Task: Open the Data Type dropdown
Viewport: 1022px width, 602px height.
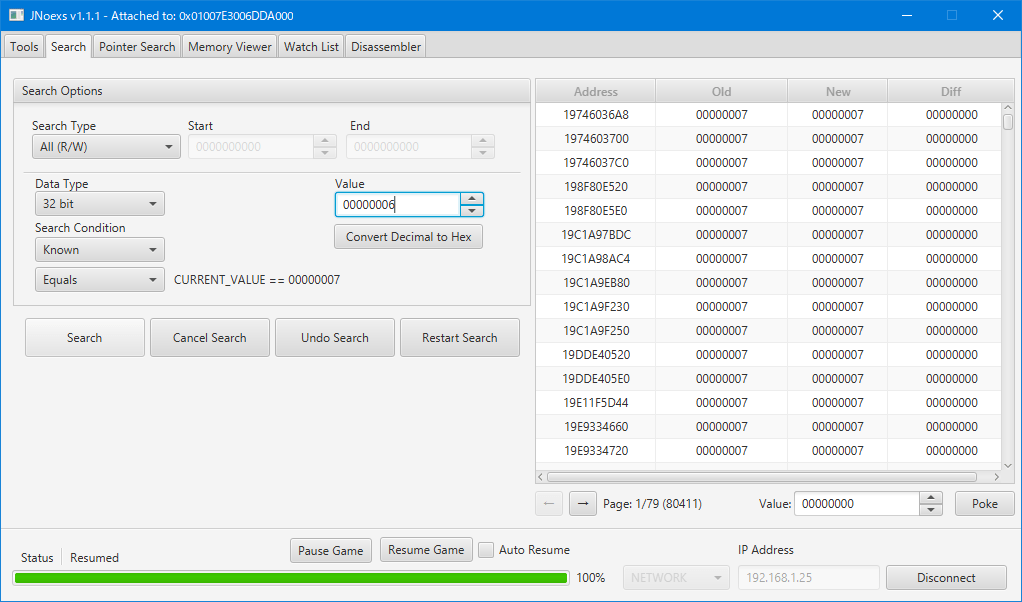Action: click(100, 204)
